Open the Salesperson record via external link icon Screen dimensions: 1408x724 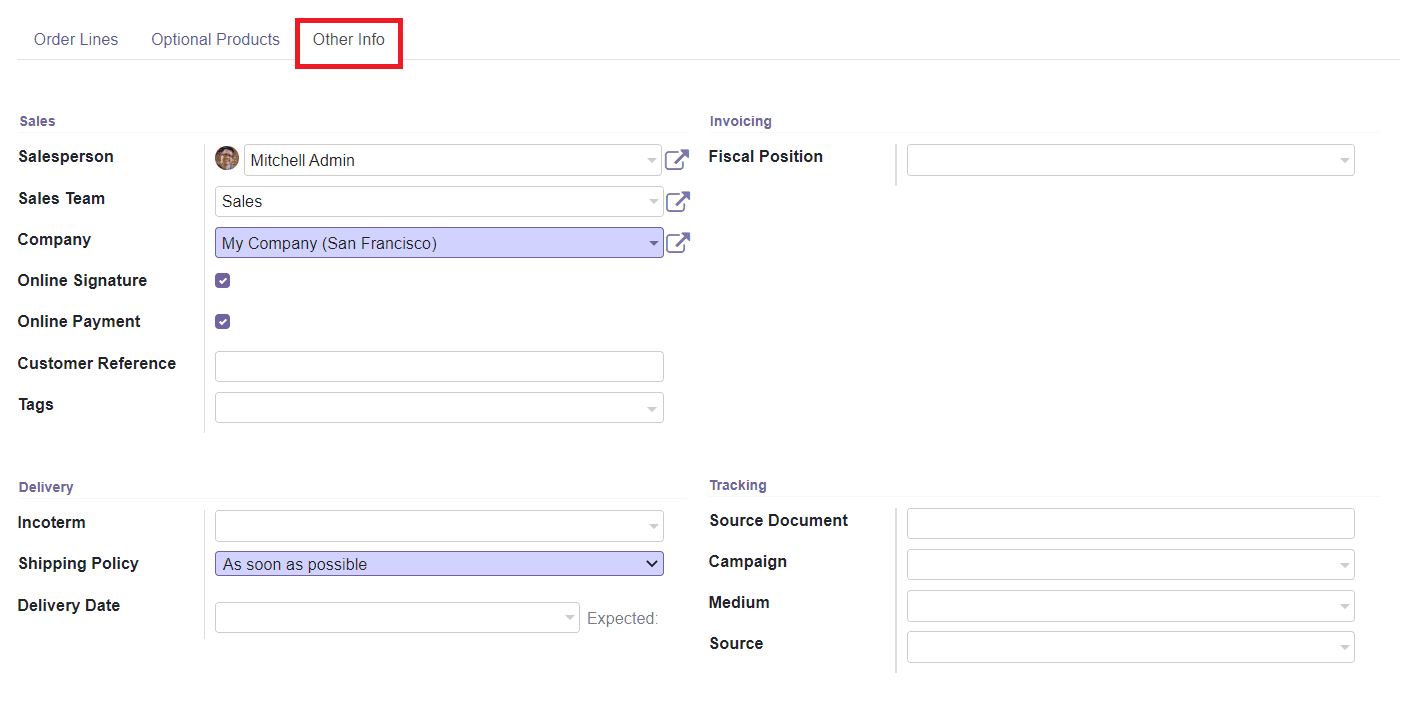(677, 159)
